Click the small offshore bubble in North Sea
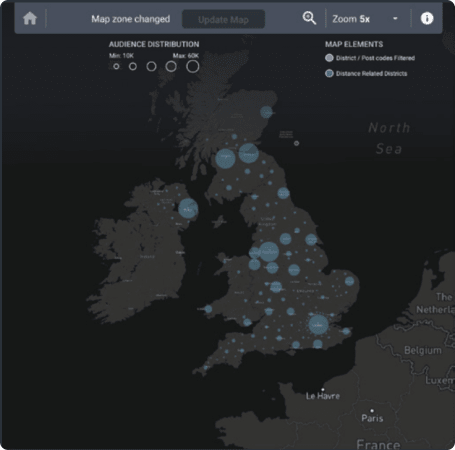Screen dimensions: 455x450 click(296, 143)
